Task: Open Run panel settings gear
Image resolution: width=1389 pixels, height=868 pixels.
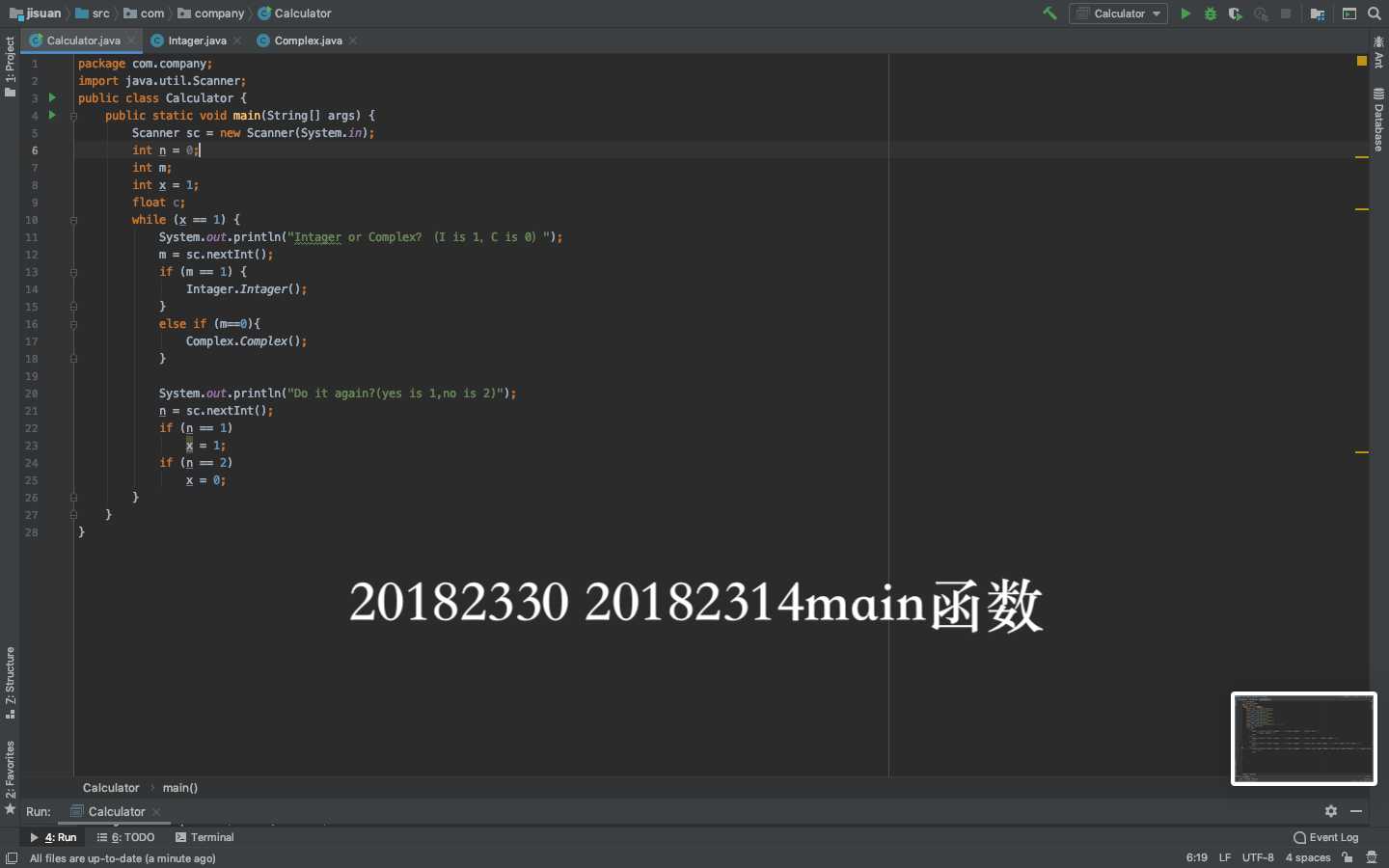Action: tap(1331, 811)
